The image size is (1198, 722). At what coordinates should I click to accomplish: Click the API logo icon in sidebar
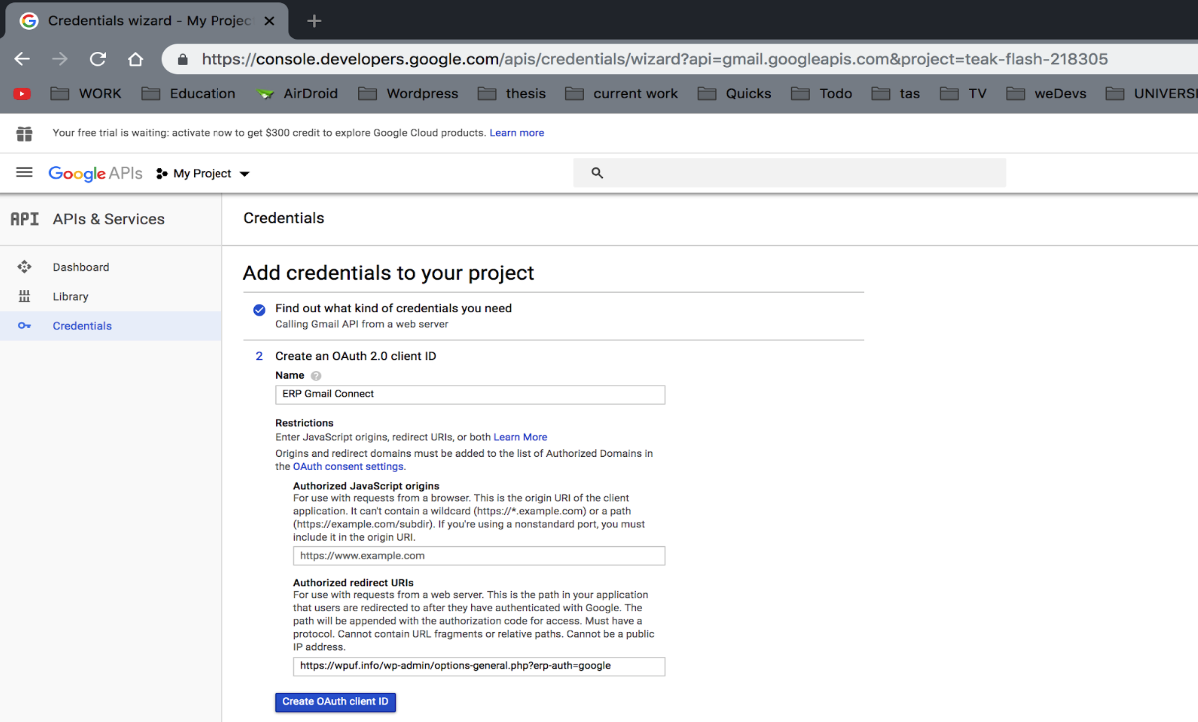coord(24,219)
